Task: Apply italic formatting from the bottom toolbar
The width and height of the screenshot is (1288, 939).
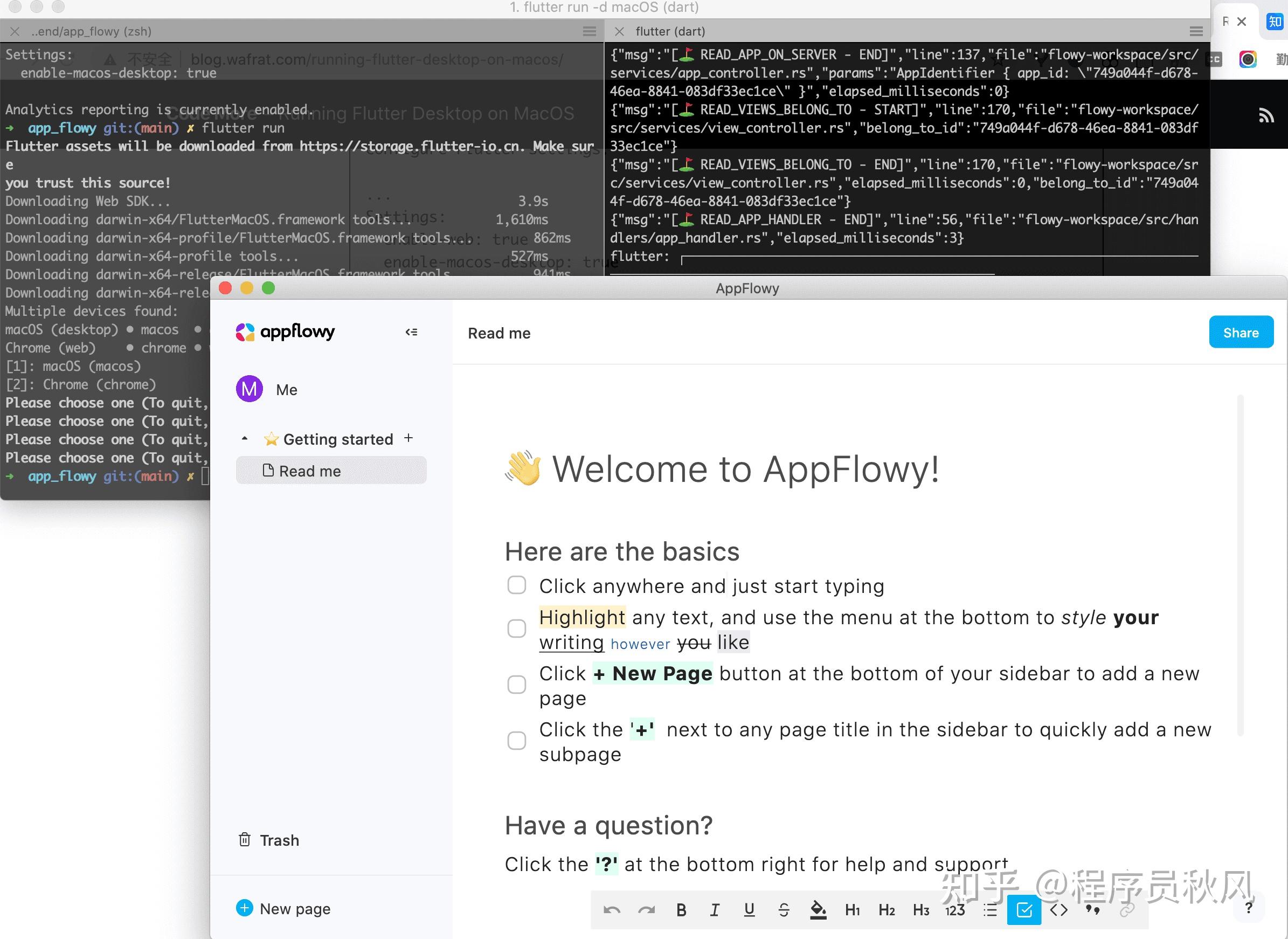Action: 715,909
